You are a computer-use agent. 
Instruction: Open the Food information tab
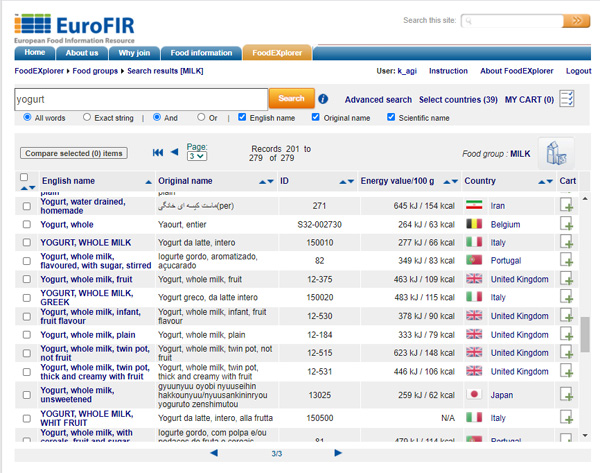click(x=201, y=53)
